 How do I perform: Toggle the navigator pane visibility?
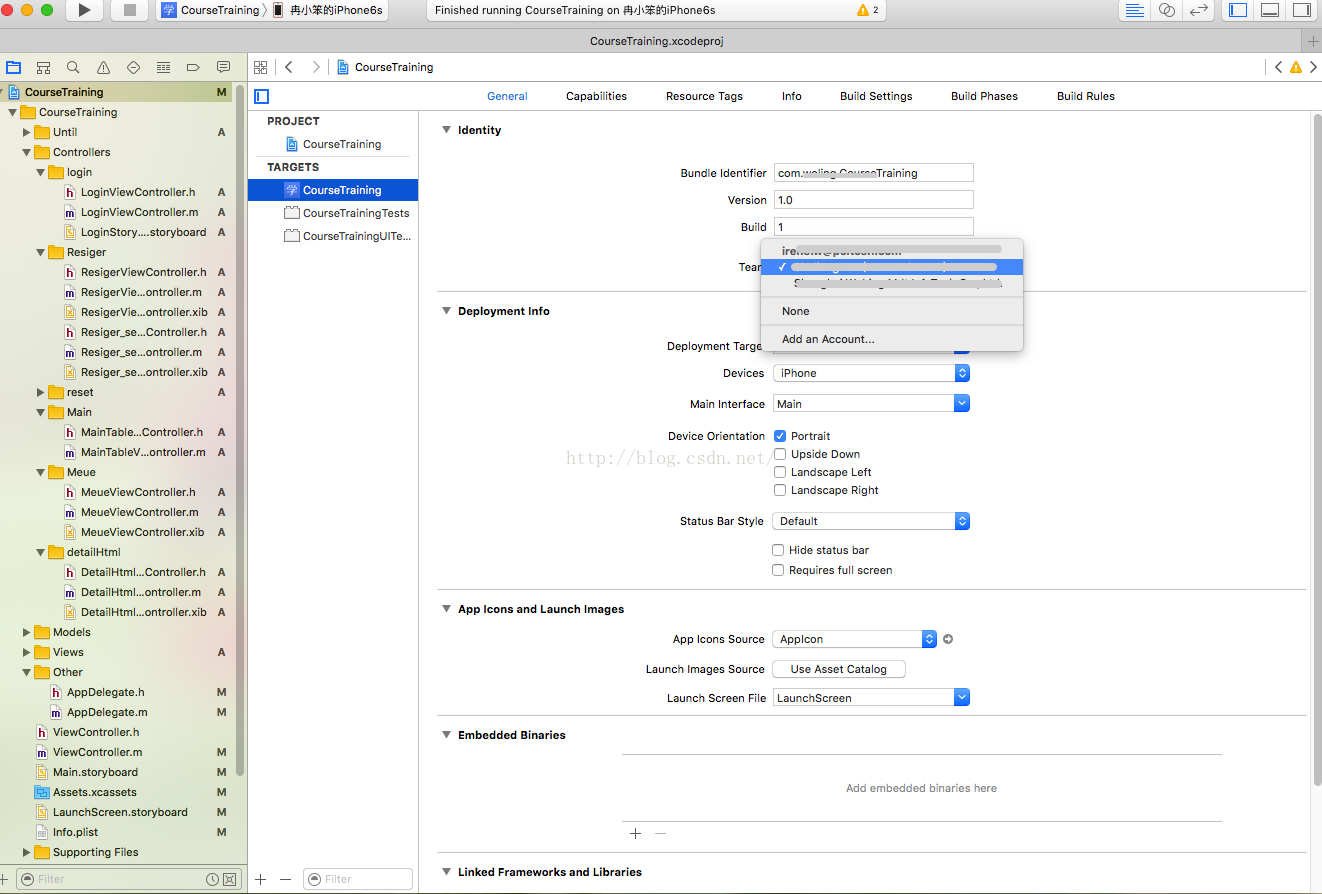click(x=1238, y=10)
